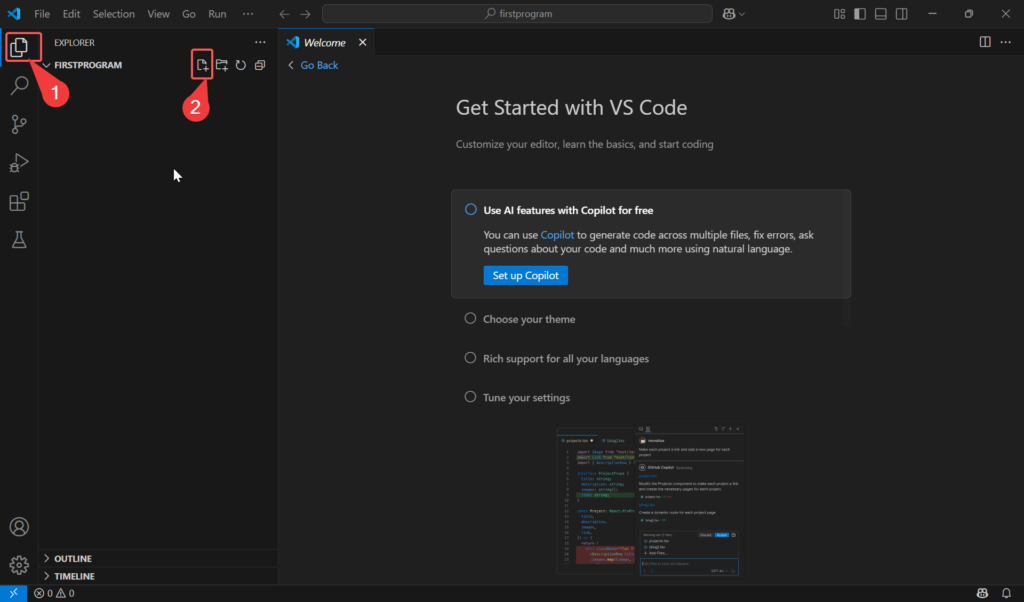Open the Source Control view

tap(19, 124)
